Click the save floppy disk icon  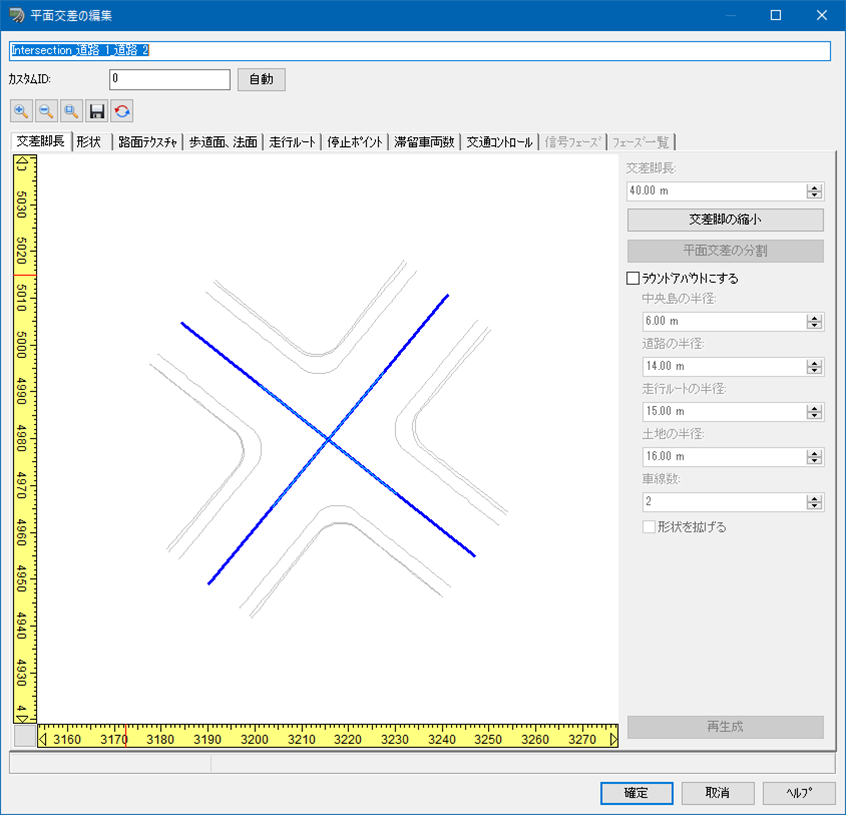coord(97,111)
